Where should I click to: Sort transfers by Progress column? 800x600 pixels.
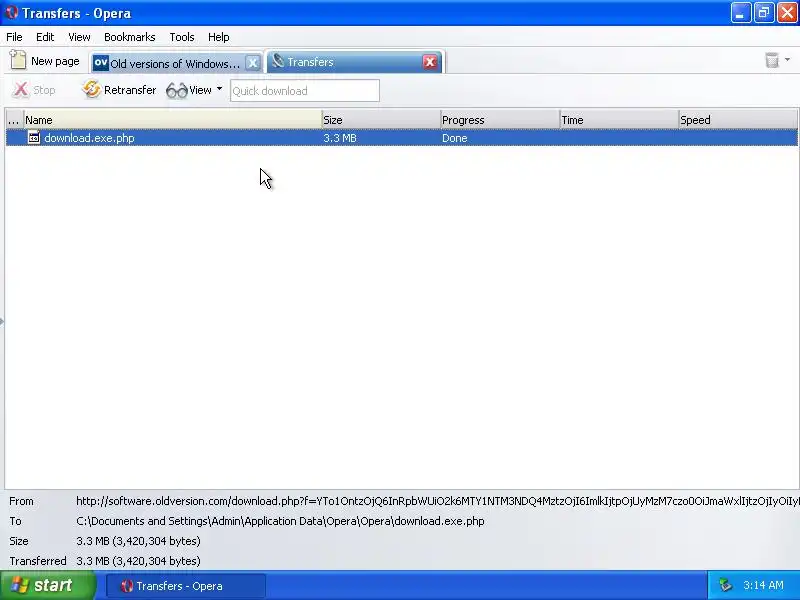(x=501, y=120)
